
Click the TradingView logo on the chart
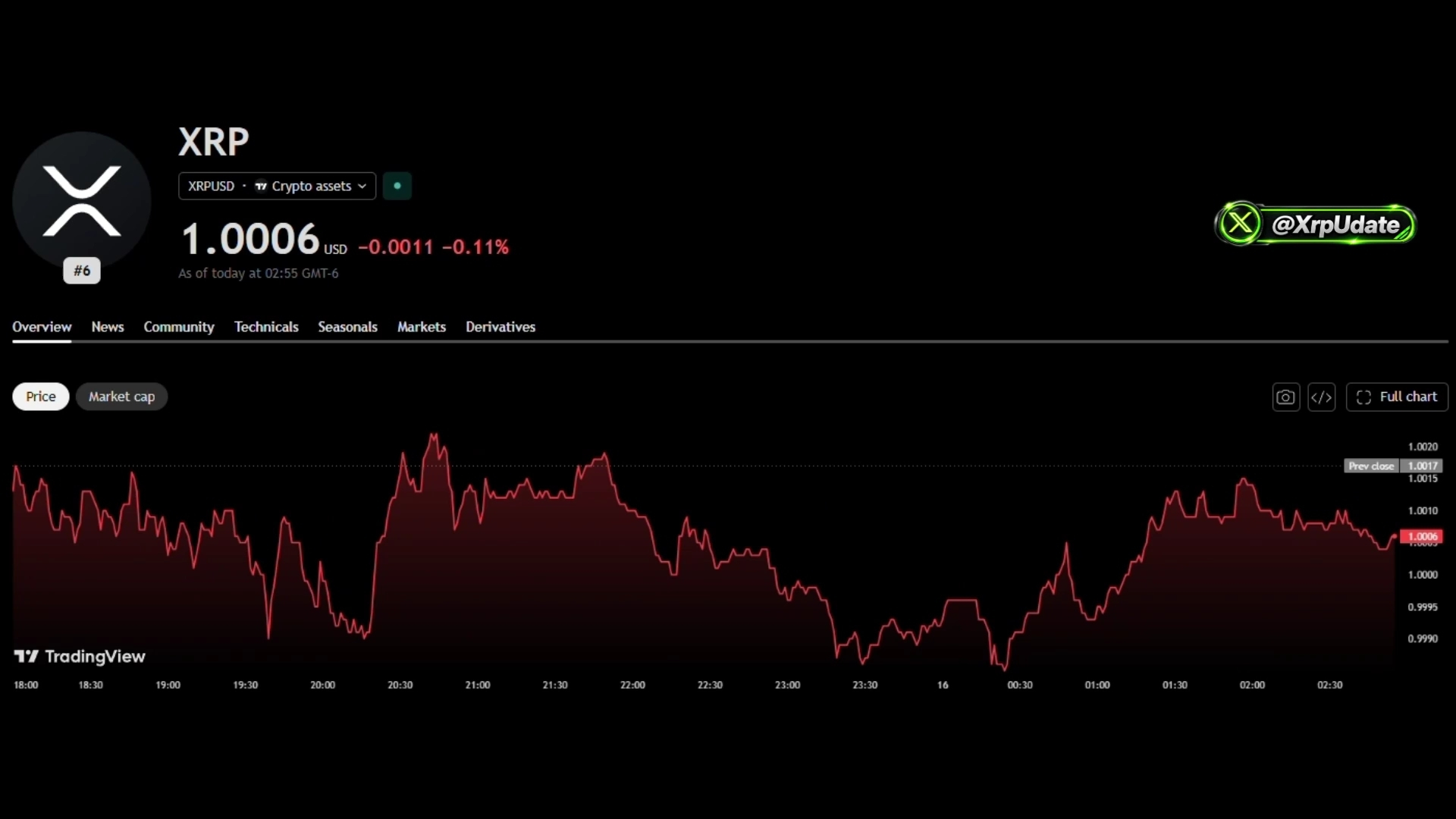(x=80, y=657)
